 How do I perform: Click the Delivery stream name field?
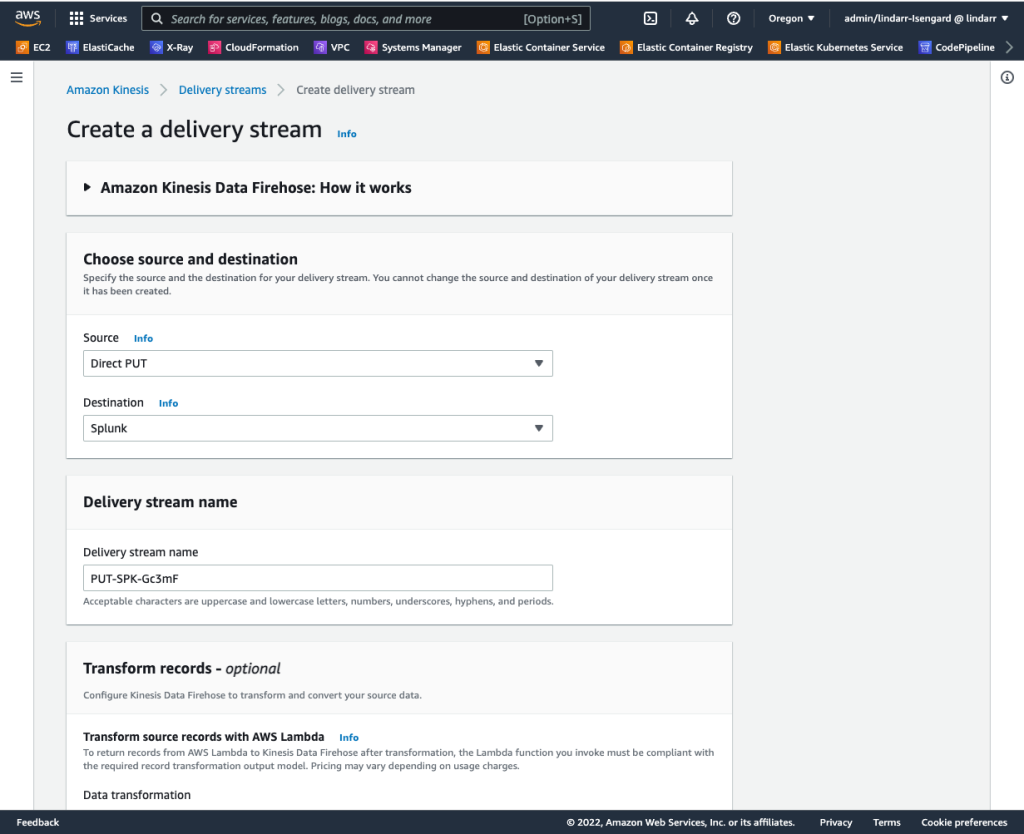point(317,578)
